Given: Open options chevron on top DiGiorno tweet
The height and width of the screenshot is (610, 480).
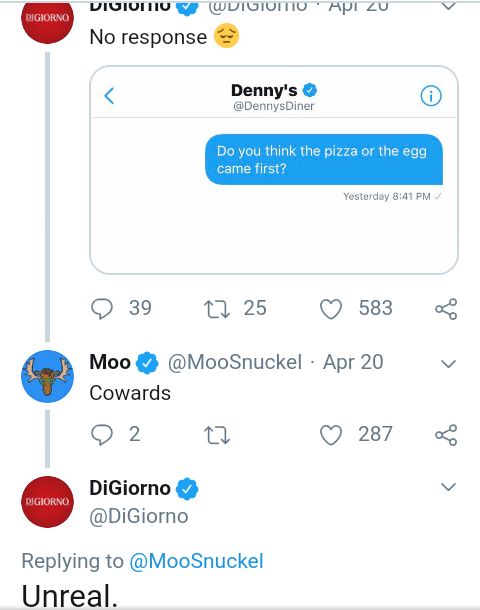Looking at the screenshot, I should coord(448,5).
